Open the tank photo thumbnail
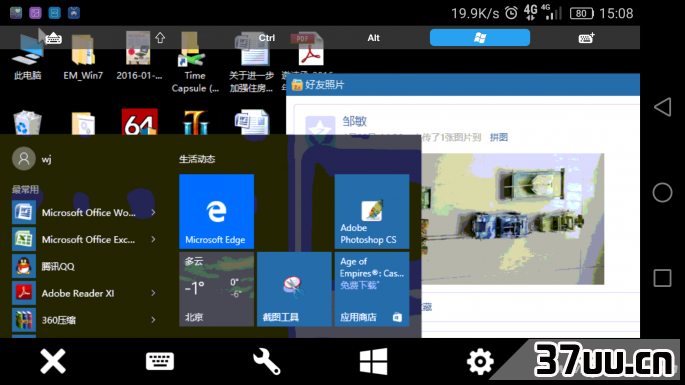This screenshot has height=385, width=685. pyautogui.click(x=512, y=219)
